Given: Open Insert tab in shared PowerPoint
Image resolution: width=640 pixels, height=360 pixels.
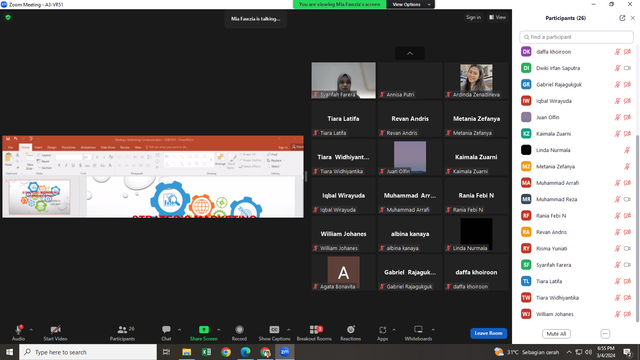Looking at the screenshot, I should tap(38, 147).
